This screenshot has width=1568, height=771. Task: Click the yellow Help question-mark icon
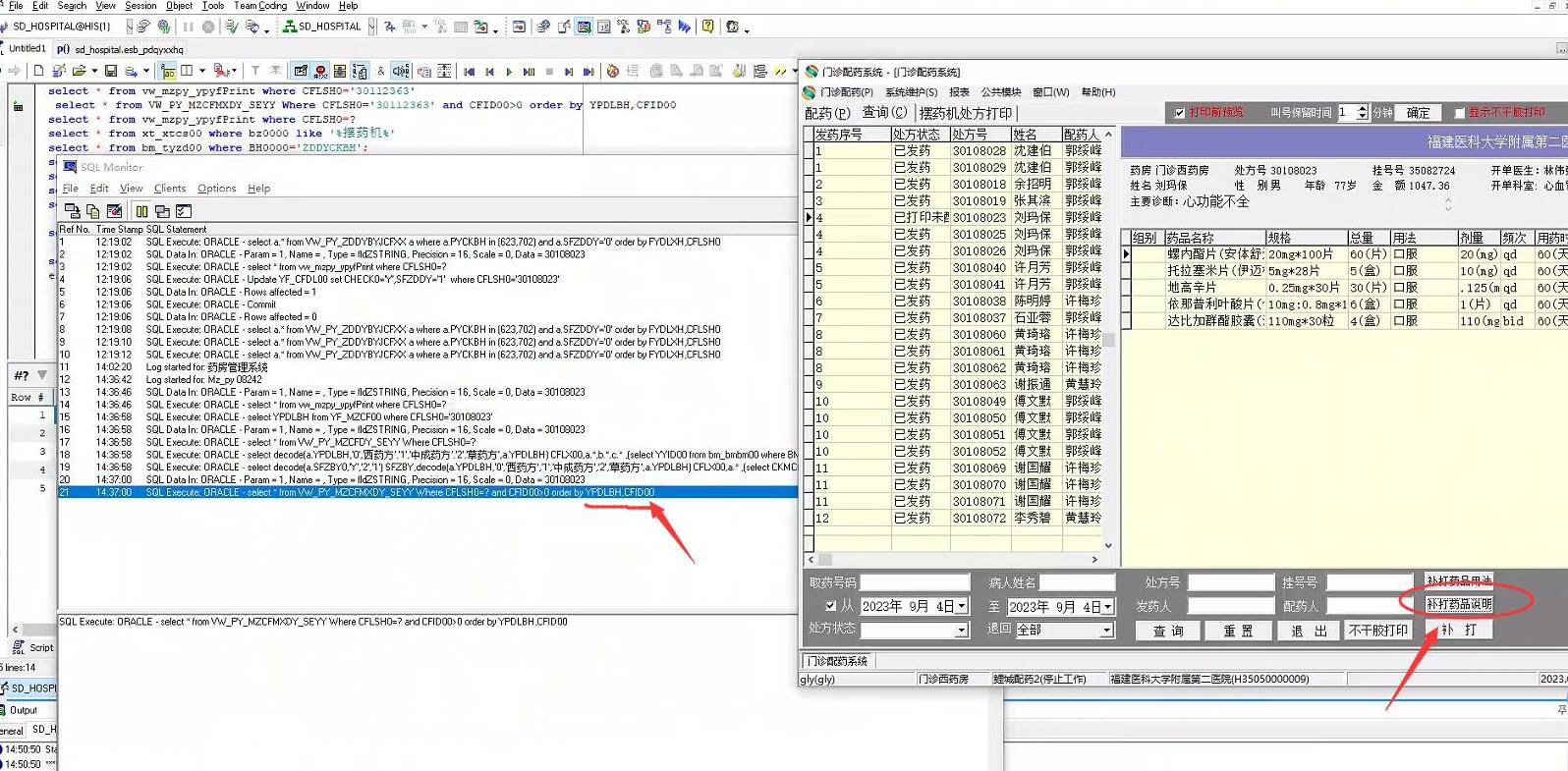(707, 27)
